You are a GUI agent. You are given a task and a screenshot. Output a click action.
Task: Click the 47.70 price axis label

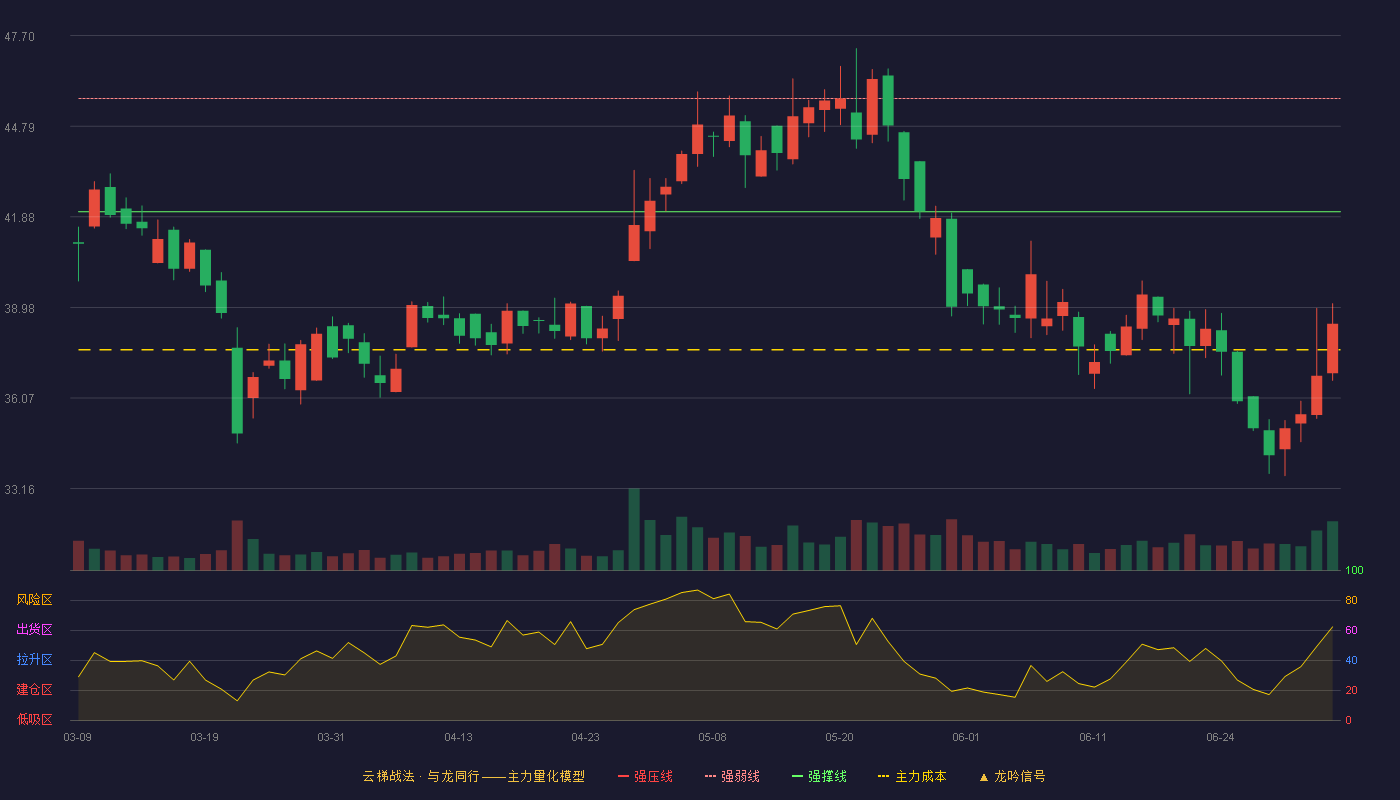pyautogui.click(x=19, y=37)
